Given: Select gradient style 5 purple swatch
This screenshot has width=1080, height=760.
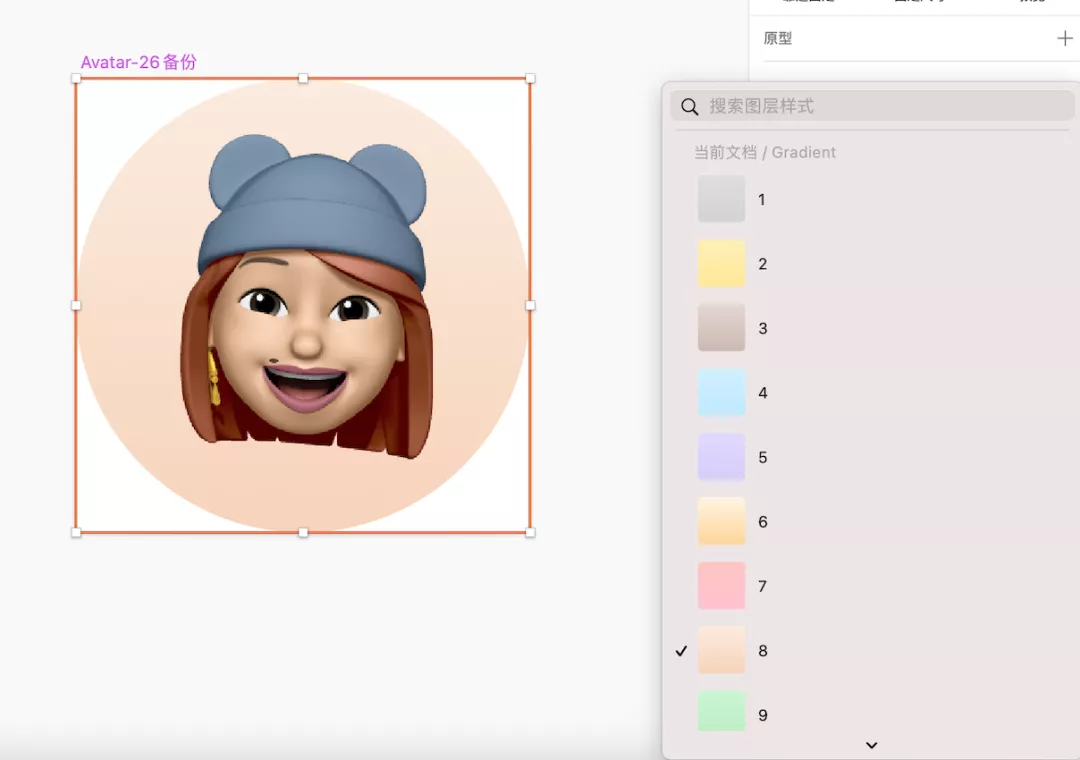Looking at the screenshot, I should 721,457.
